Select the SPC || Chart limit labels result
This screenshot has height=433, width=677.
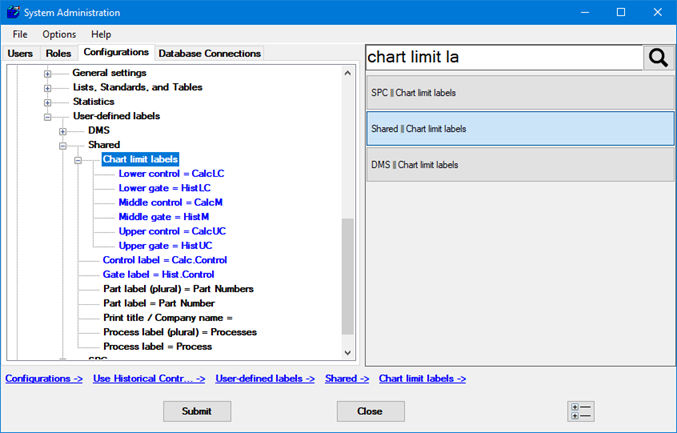pos(521,93)
